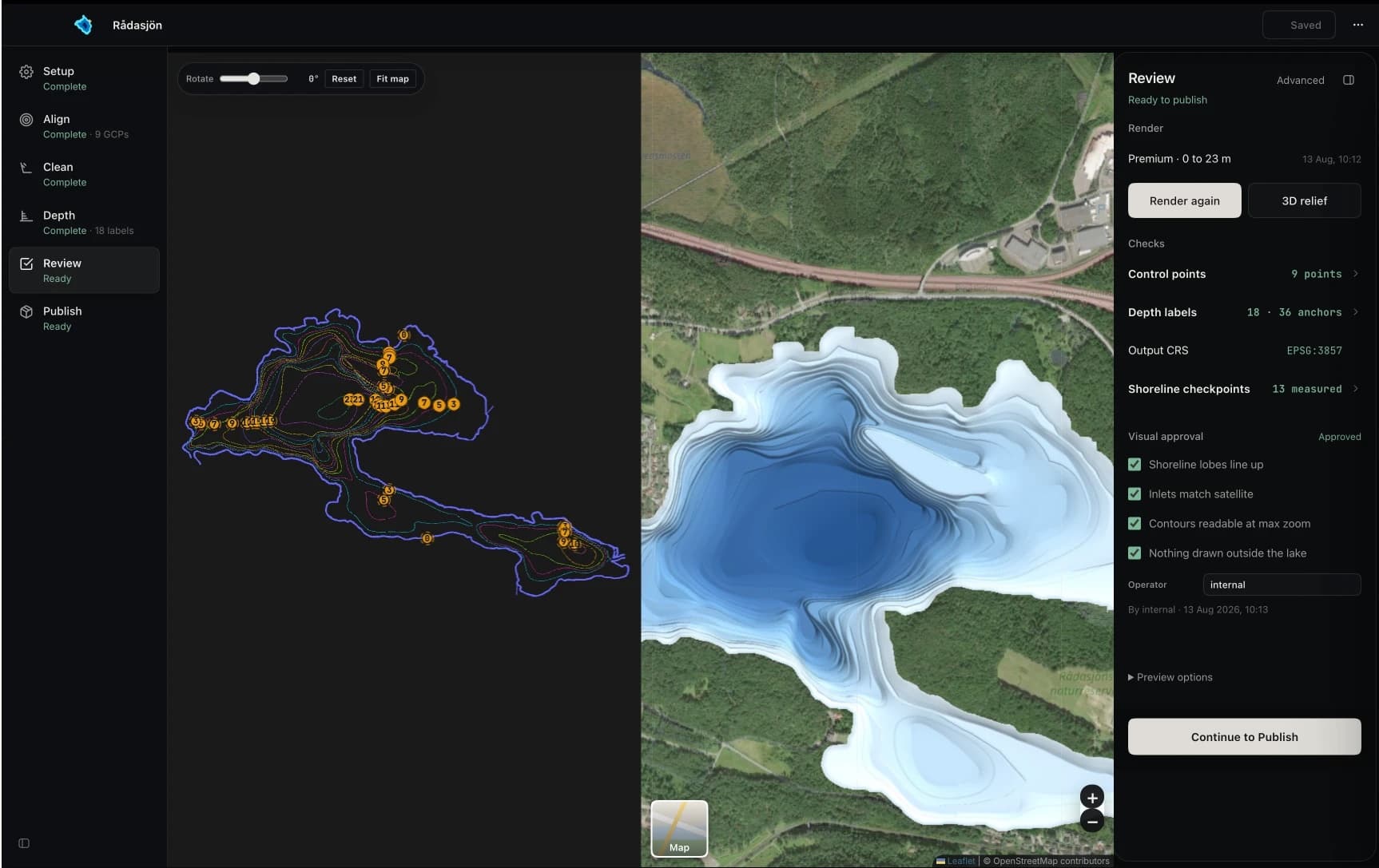Screen dimensions: 1379x868
Task: Click the Rådasjön project title
Action: click(x=137, y=25)
